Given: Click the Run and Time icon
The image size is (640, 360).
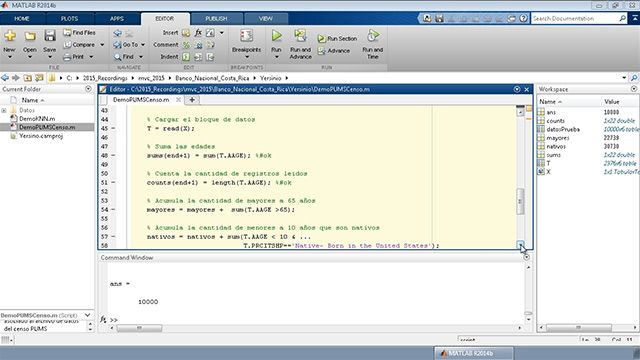Looking at the screenshot, I should 372,36.
